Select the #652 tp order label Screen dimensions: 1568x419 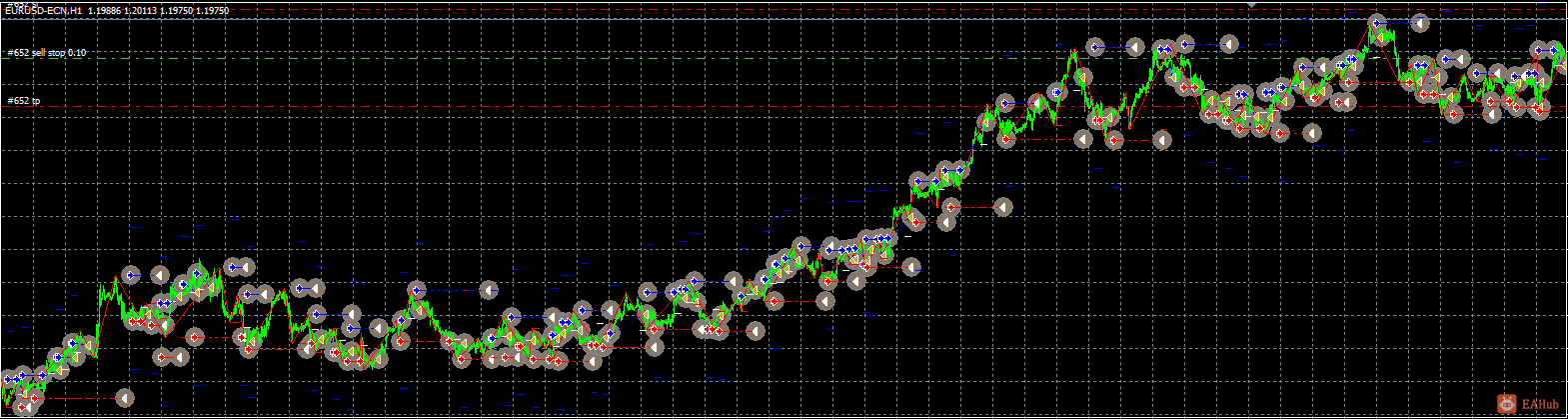pos(24,101)
